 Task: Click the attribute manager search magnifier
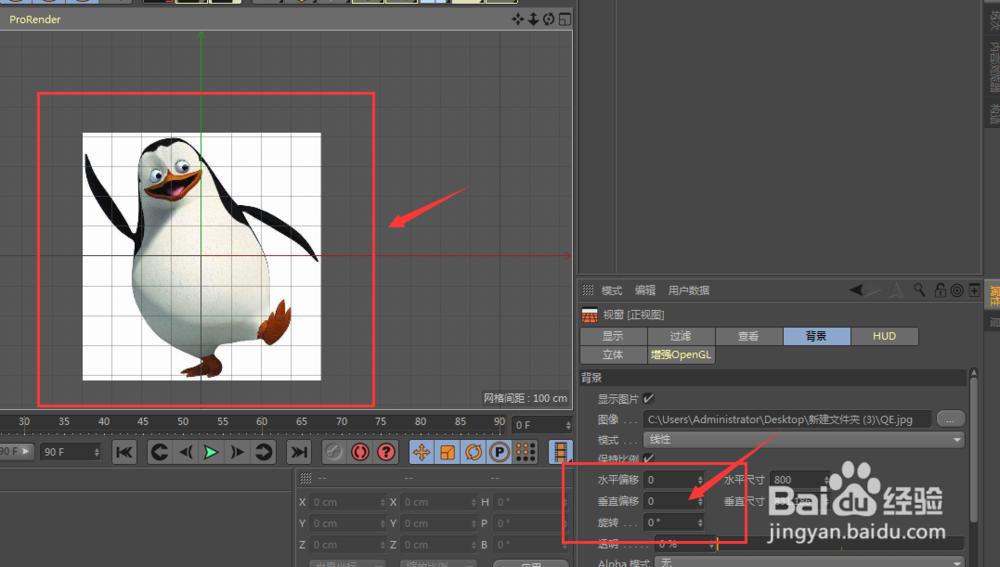point(919,290)
